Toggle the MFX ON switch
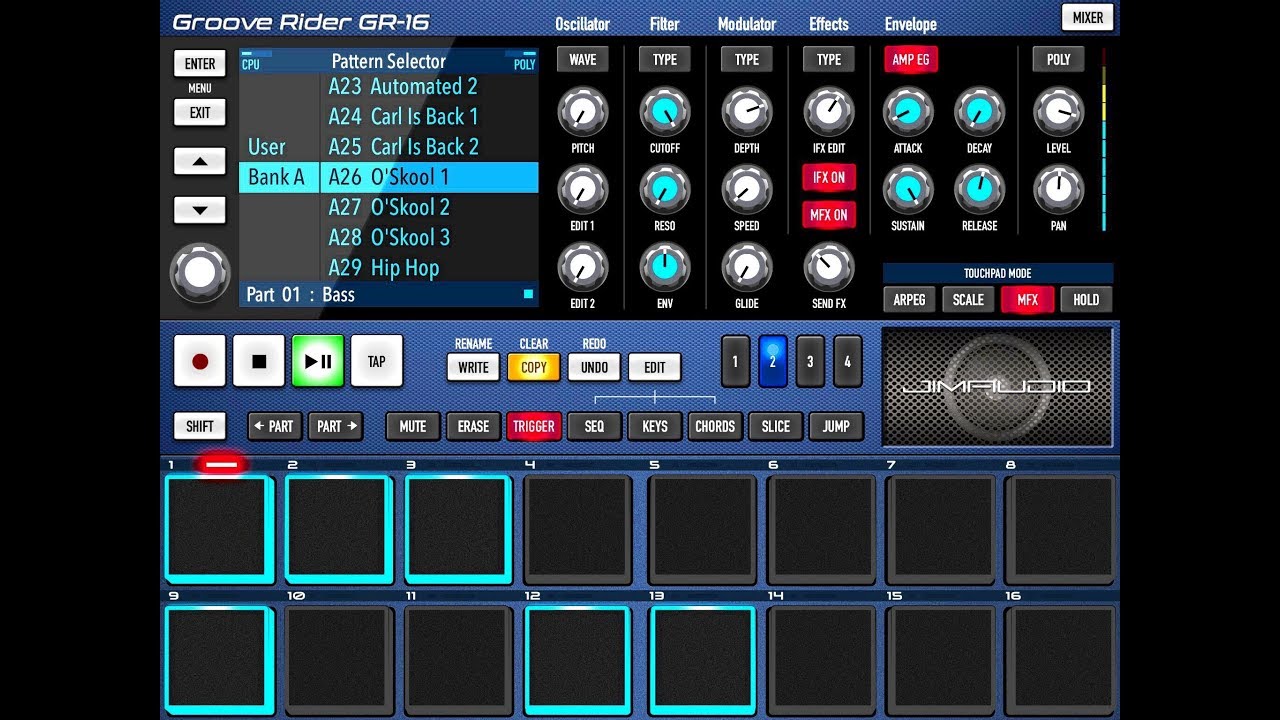 click(829, 215)
